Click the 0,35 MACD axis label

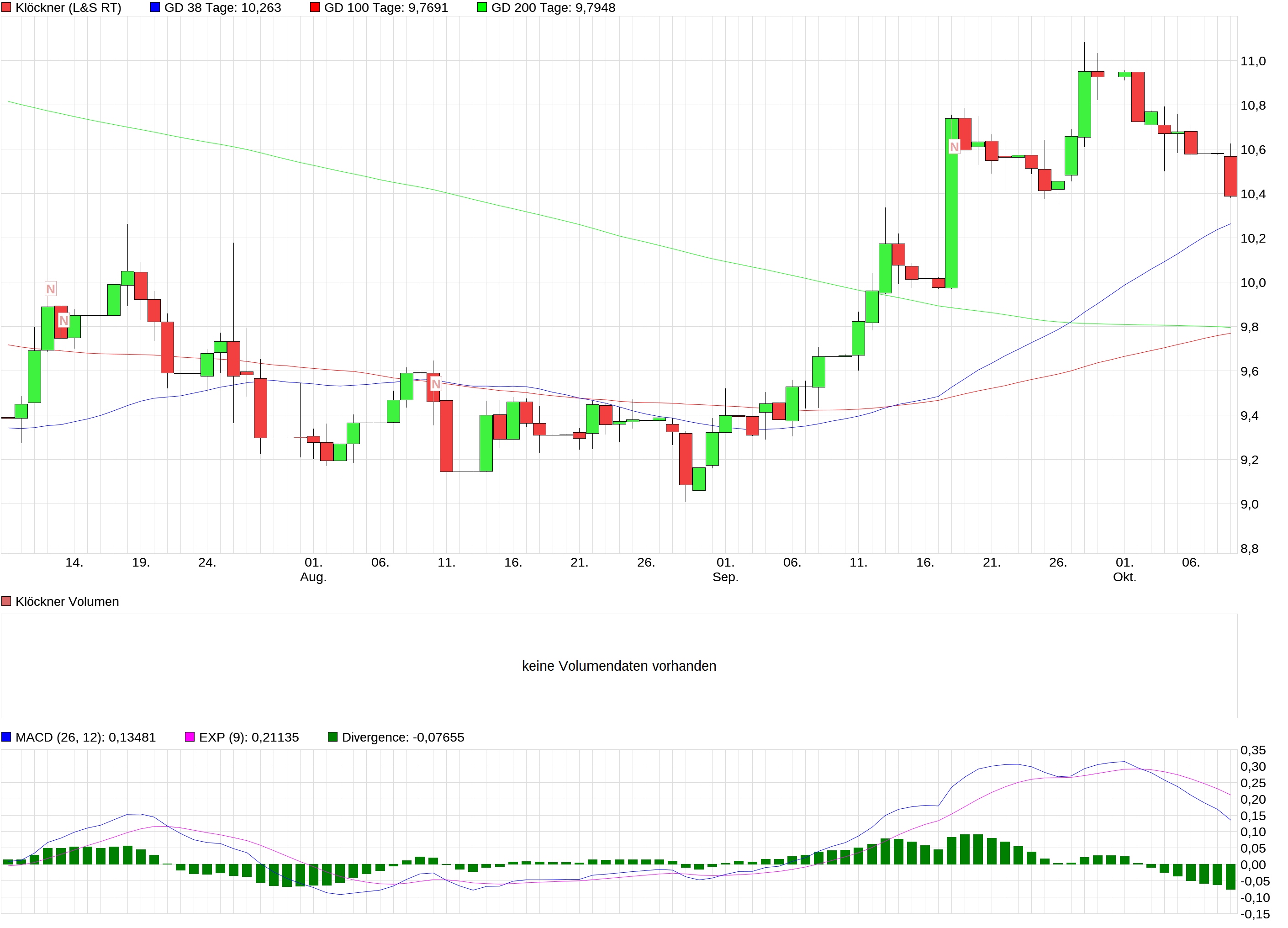tap(1253, 750)
